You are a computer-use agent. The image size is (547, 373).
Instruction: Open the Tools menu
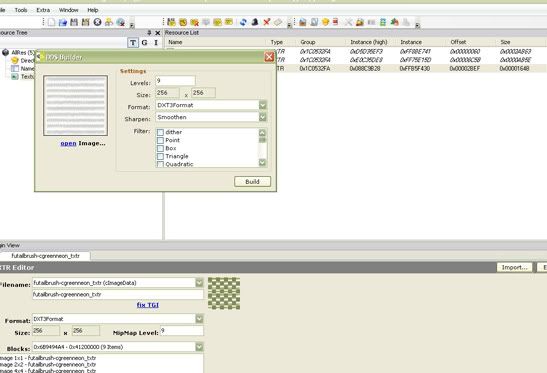pyautogui.click(x=21, y=10)
